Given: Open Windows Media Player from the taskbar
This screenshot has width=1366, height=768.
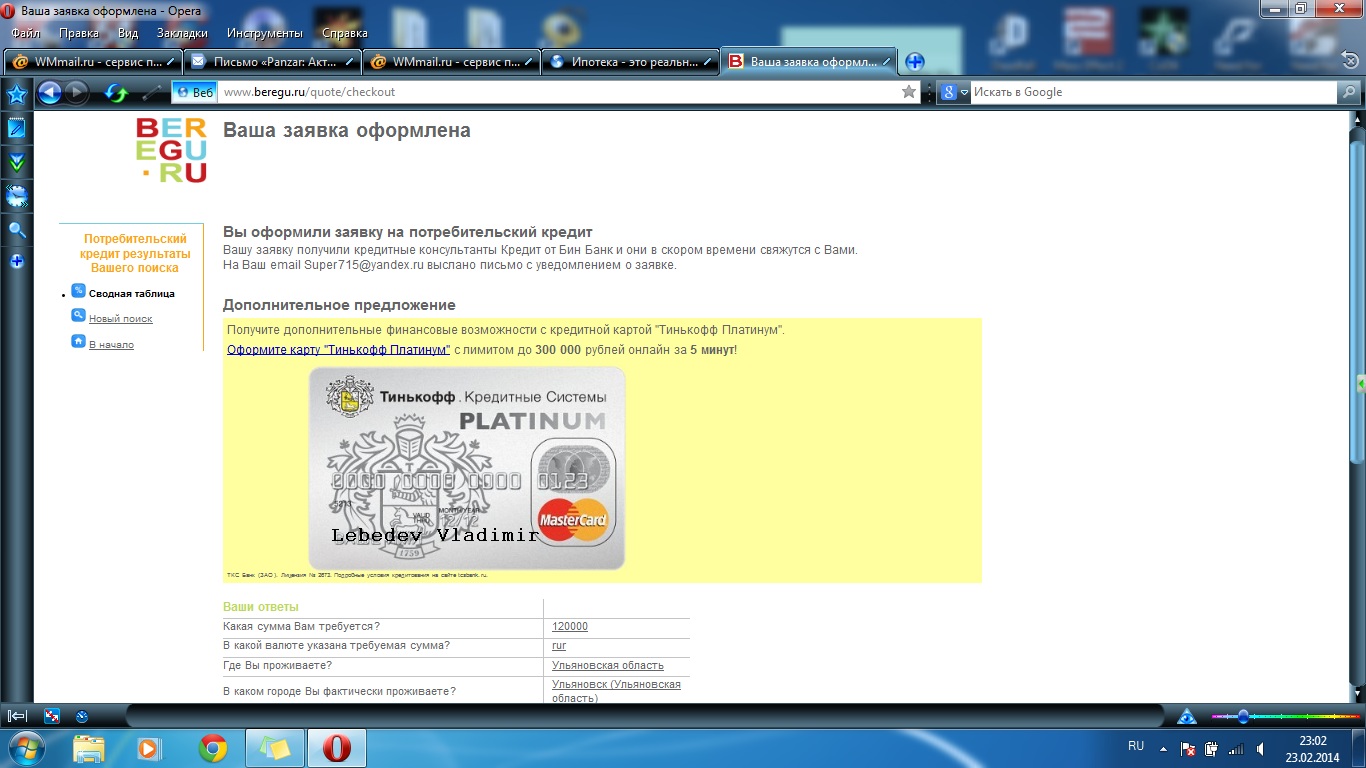Looking at the screenshot, I should coord(149,748).
